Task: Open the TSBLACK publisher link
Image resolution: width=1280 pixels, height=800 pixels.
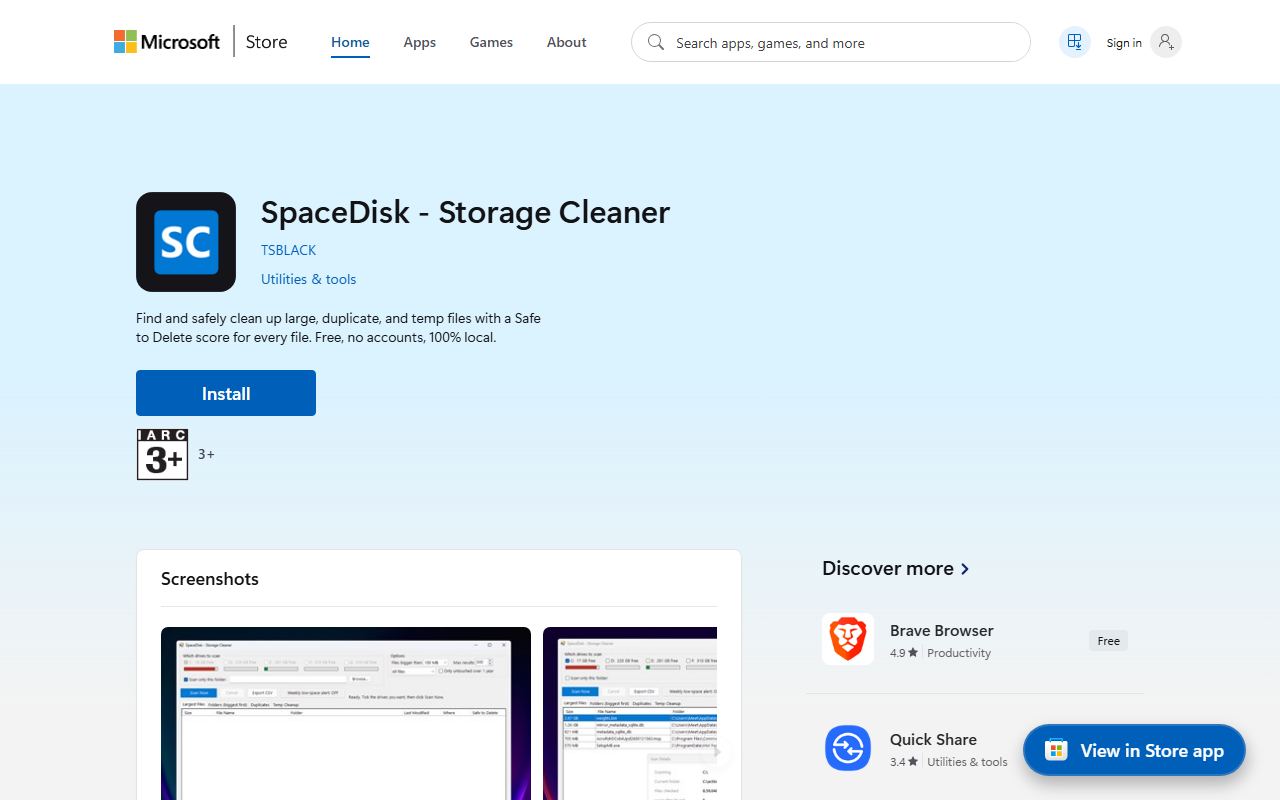Action: (x=288, y=250)
